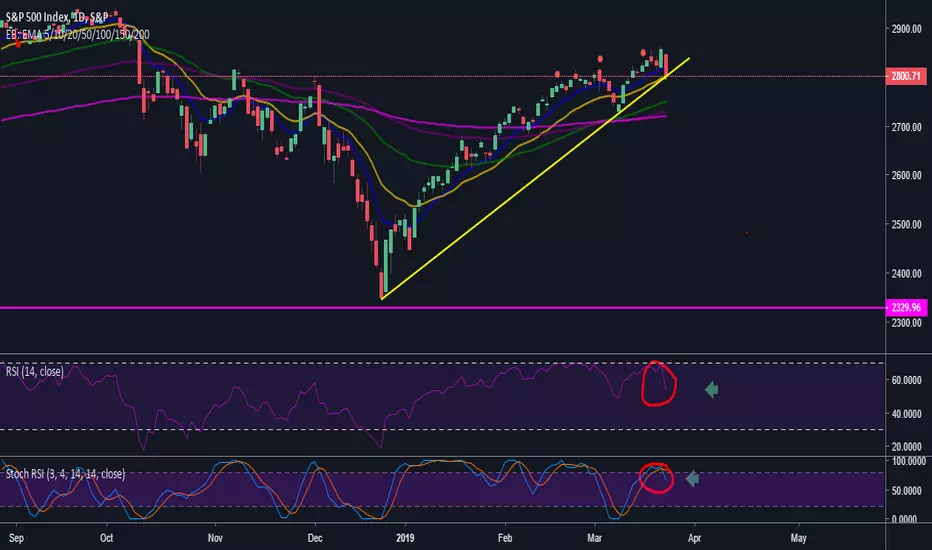Image resolution: width=932 pixels, height=550 pixels.
Task: Click the 2019 label on time axis
Action: pyautogui.click(x=405, y=538)
